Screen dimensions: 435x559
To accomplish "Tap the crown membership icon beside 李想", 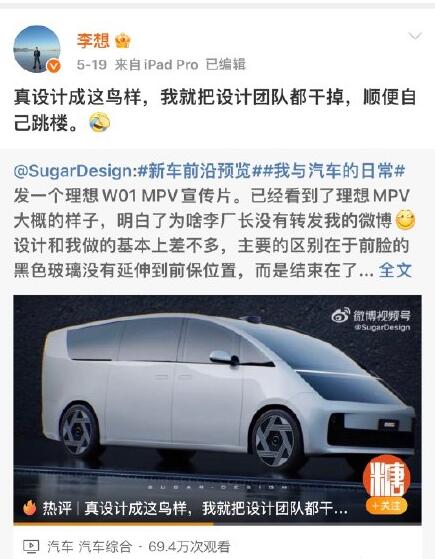I will click(x=123, y=41).
